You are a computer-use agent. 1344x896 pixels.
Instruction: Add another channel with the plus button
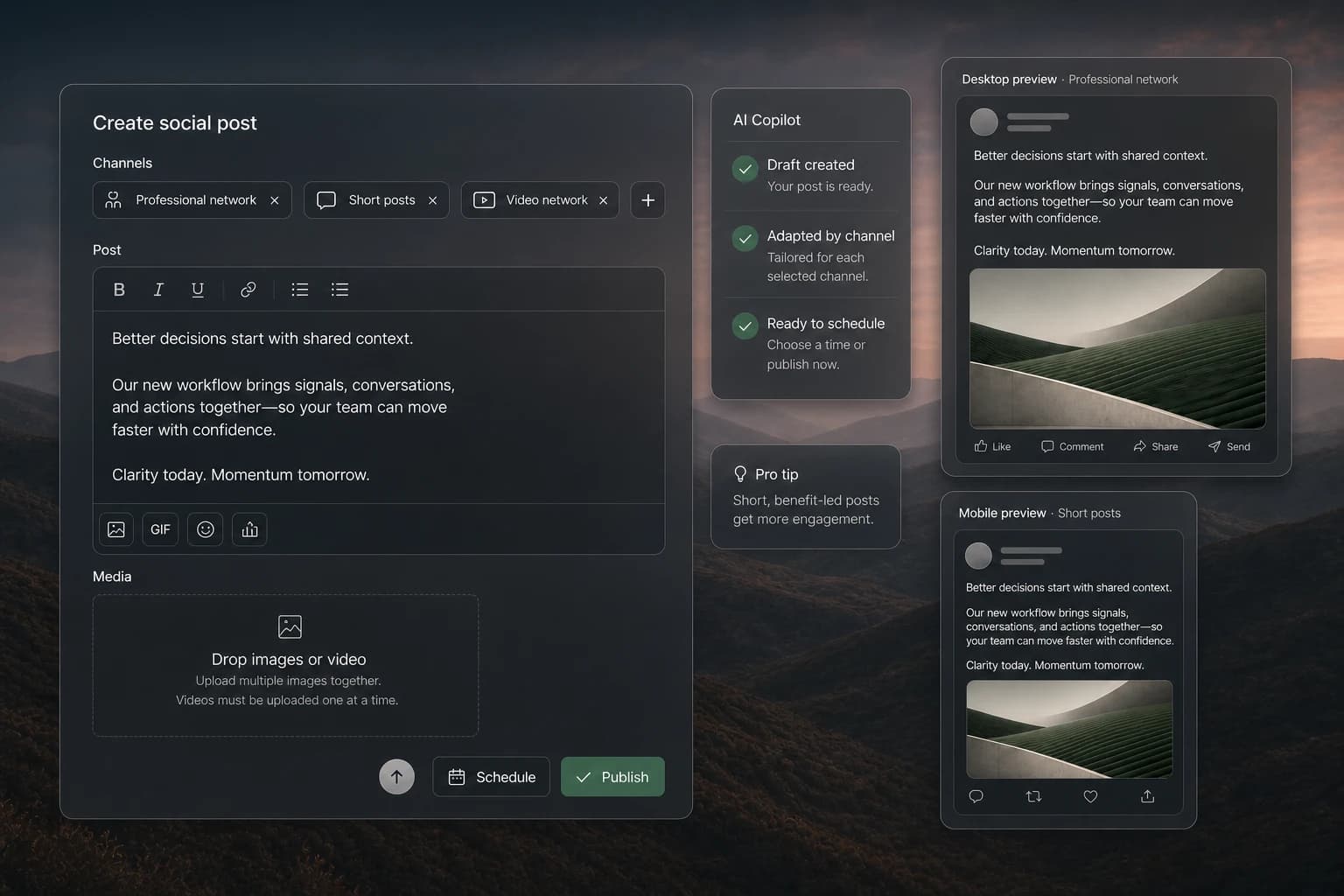pos(647,200)
